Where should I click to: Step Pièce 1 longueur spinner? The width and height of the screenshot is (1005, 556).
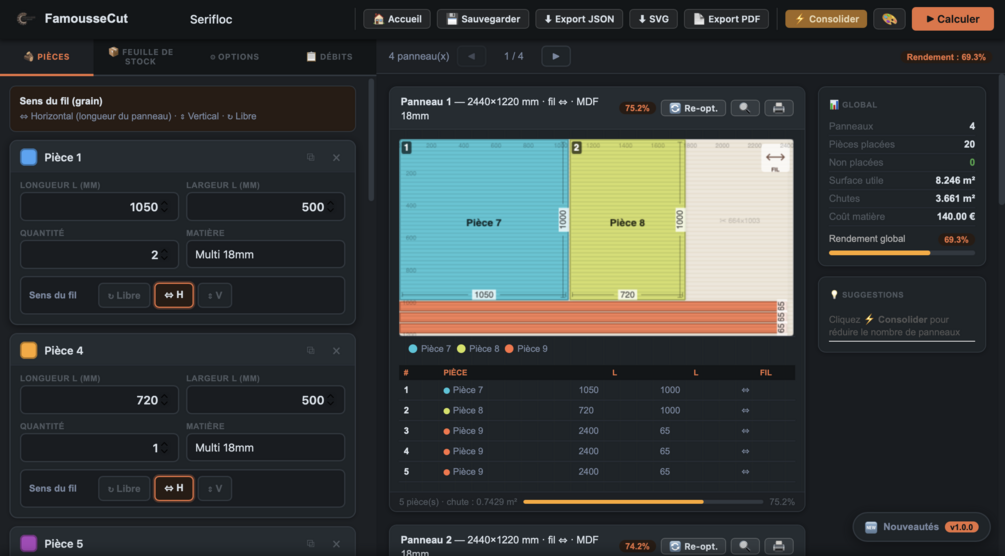[x=165, y=206]
